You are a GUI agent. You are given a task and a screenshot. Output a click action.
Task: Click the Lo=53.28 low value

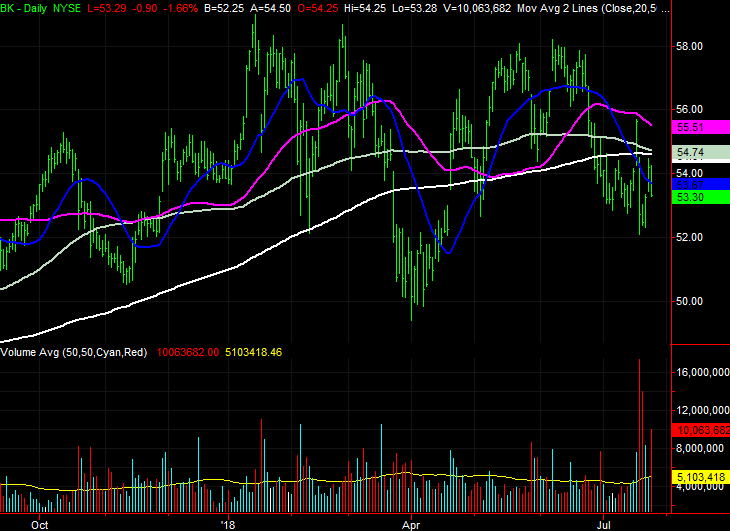pos(414,8)
